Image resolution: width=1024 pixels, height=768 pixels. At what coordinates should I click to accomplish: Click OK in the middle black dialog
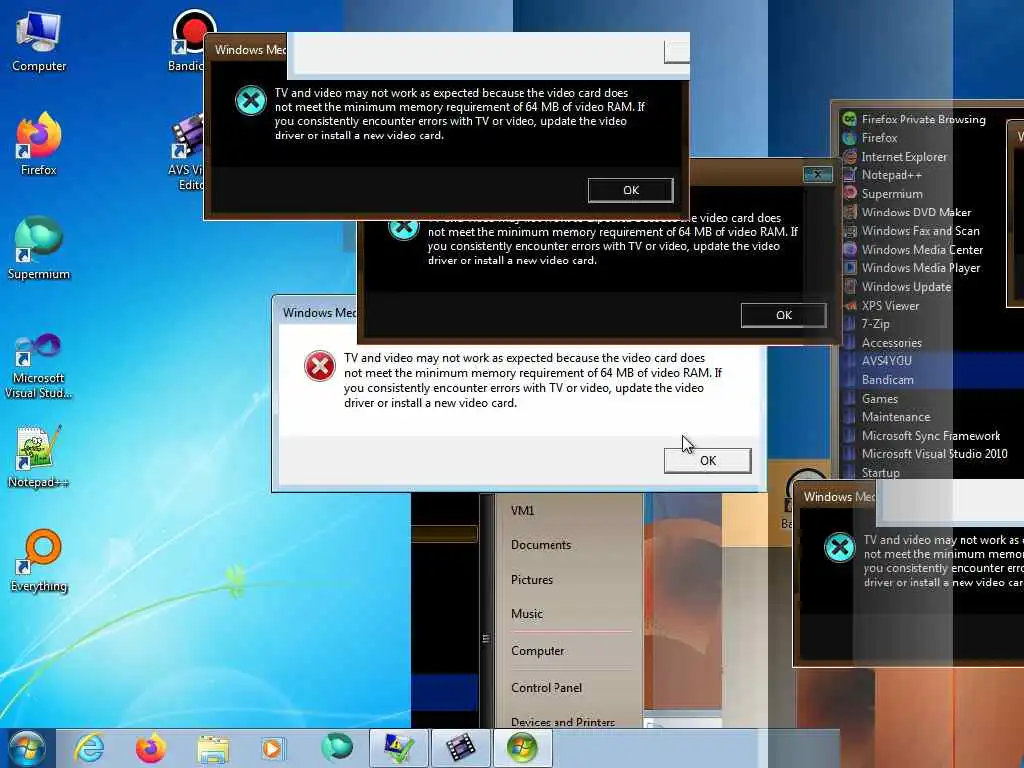(783, 315)
